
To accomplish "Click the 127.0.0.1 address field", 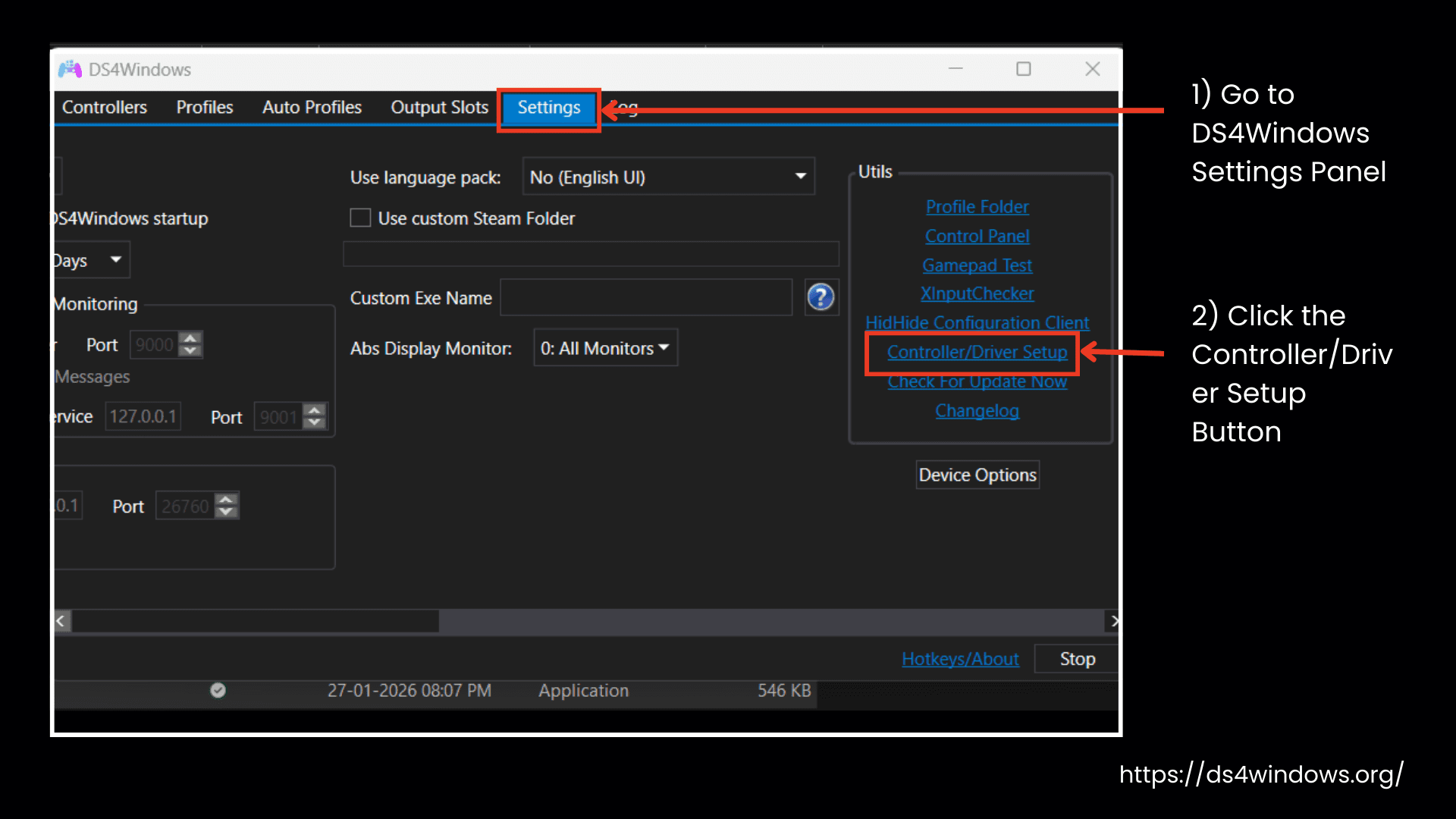I will click(143, 416).
